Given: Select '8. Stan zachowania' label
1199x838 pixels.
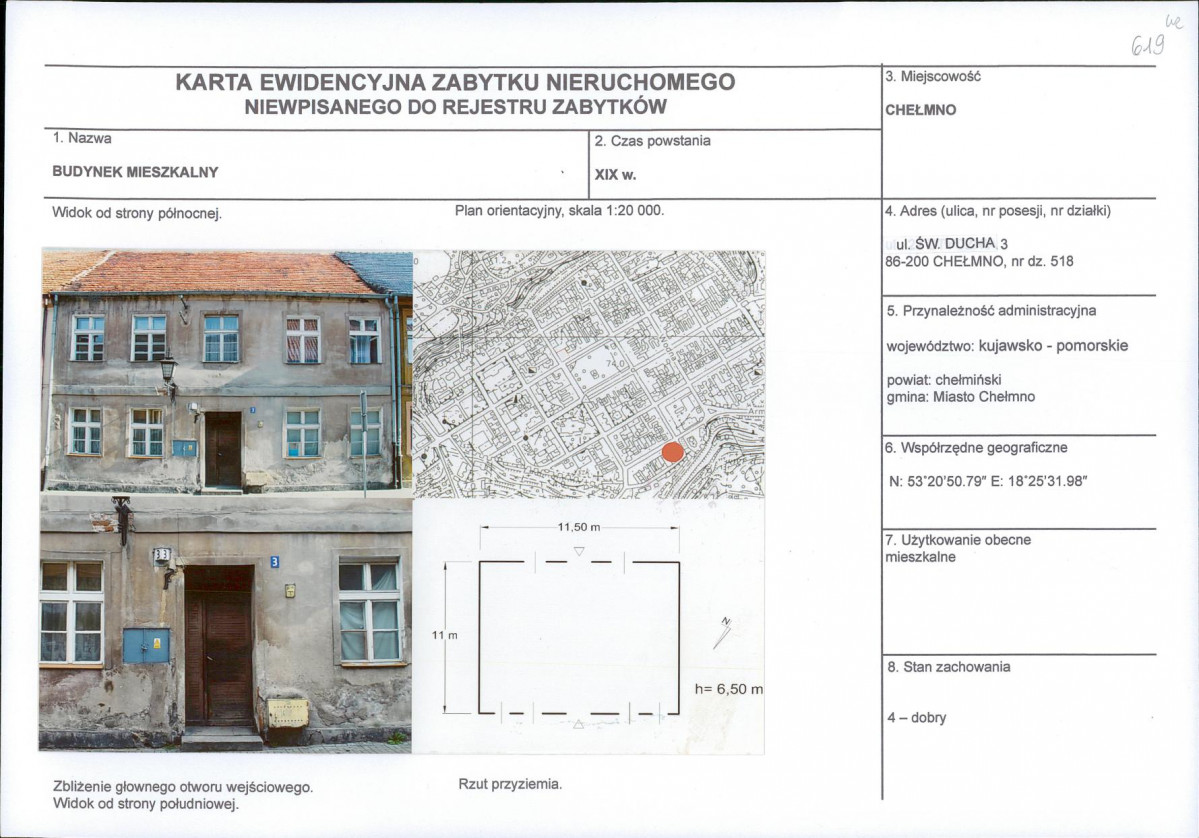Looking at the screenshot, I should point(949,667).
